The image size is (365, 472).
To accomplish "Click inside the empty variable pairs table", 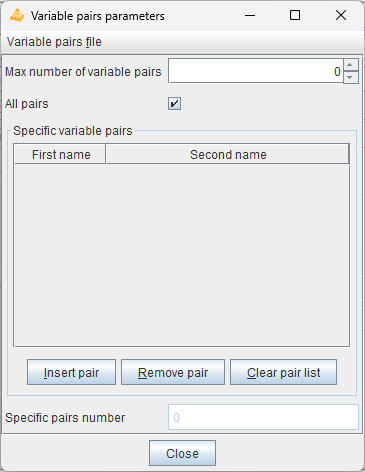I will pyautogui.click(x=182, y=255).
